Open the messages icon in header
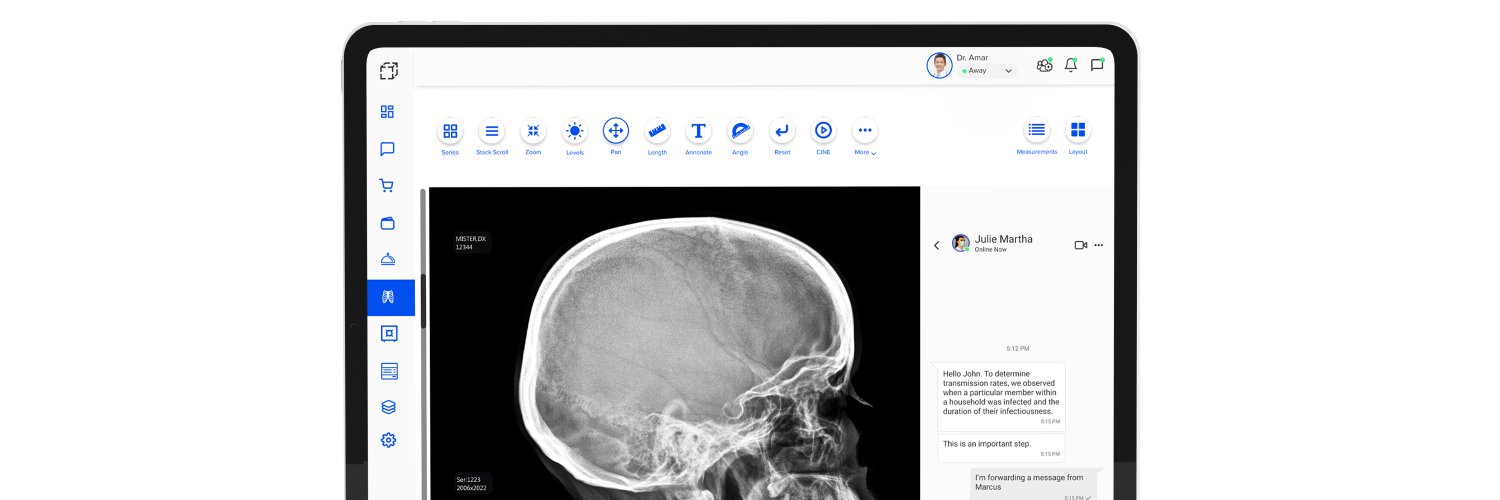Screen dimensions: 1500x500 point(1097,65)
